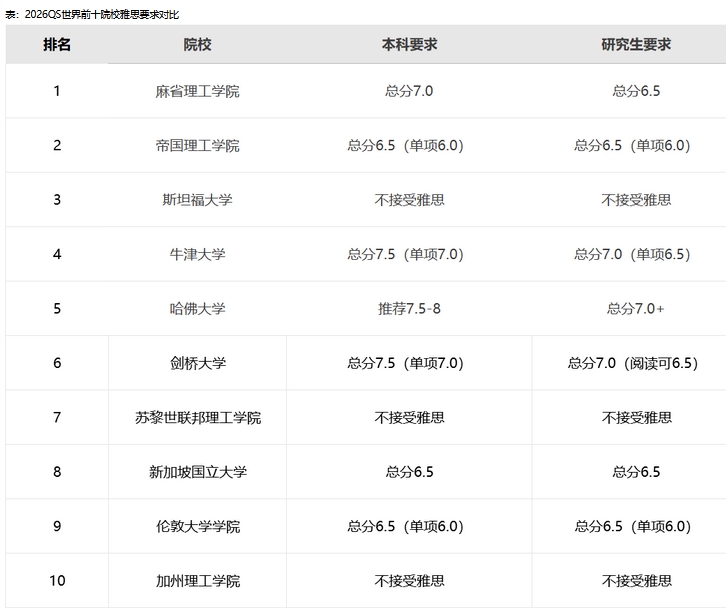Click rank number 5 beside 哈佛大学
726x610 pixels.
(57, 308)
